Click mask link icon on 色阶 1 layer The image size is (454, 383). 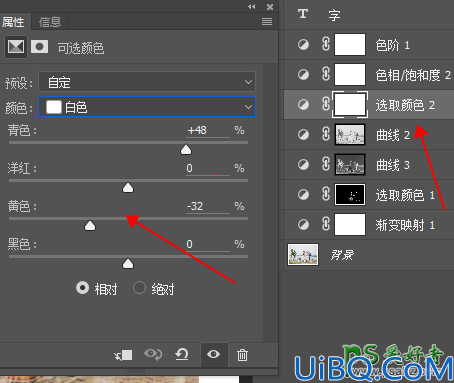(x=326, y=44)
